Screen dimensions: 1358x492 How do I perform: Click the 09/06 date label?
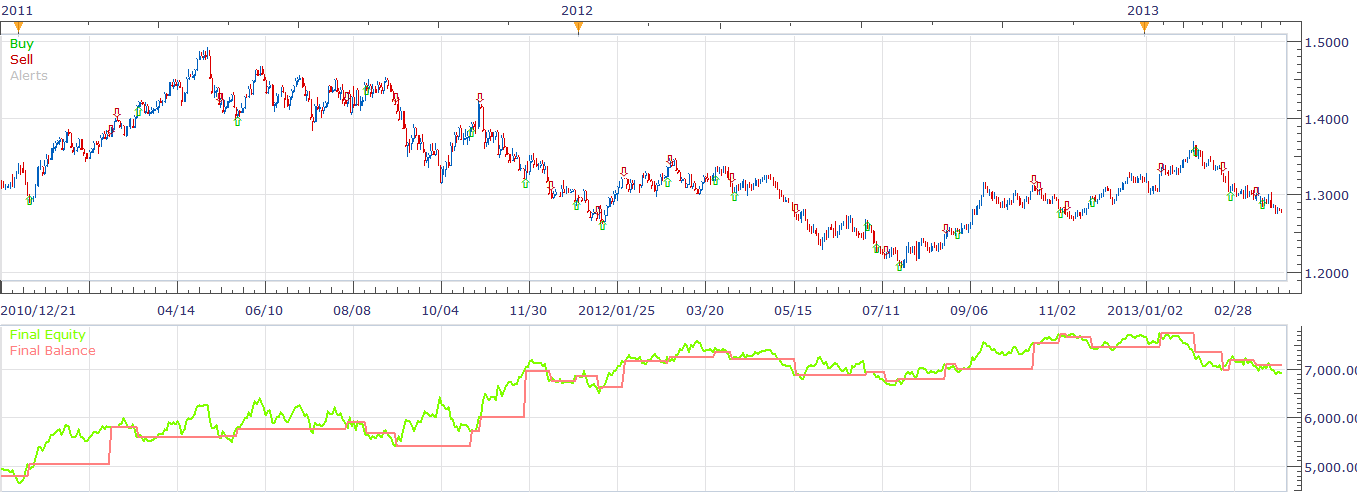pos(970,311)
